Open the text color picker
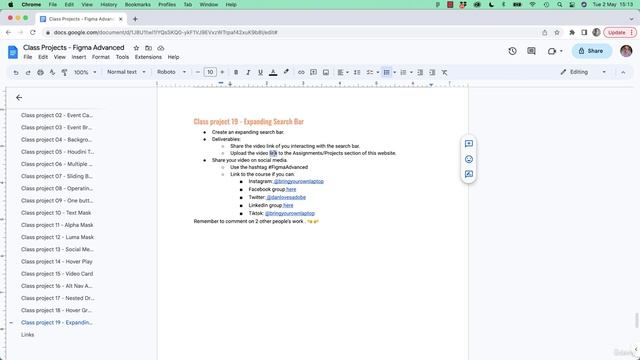Image resolution: width=640 pixels, height=360 pixels. [x=273, y=72]
